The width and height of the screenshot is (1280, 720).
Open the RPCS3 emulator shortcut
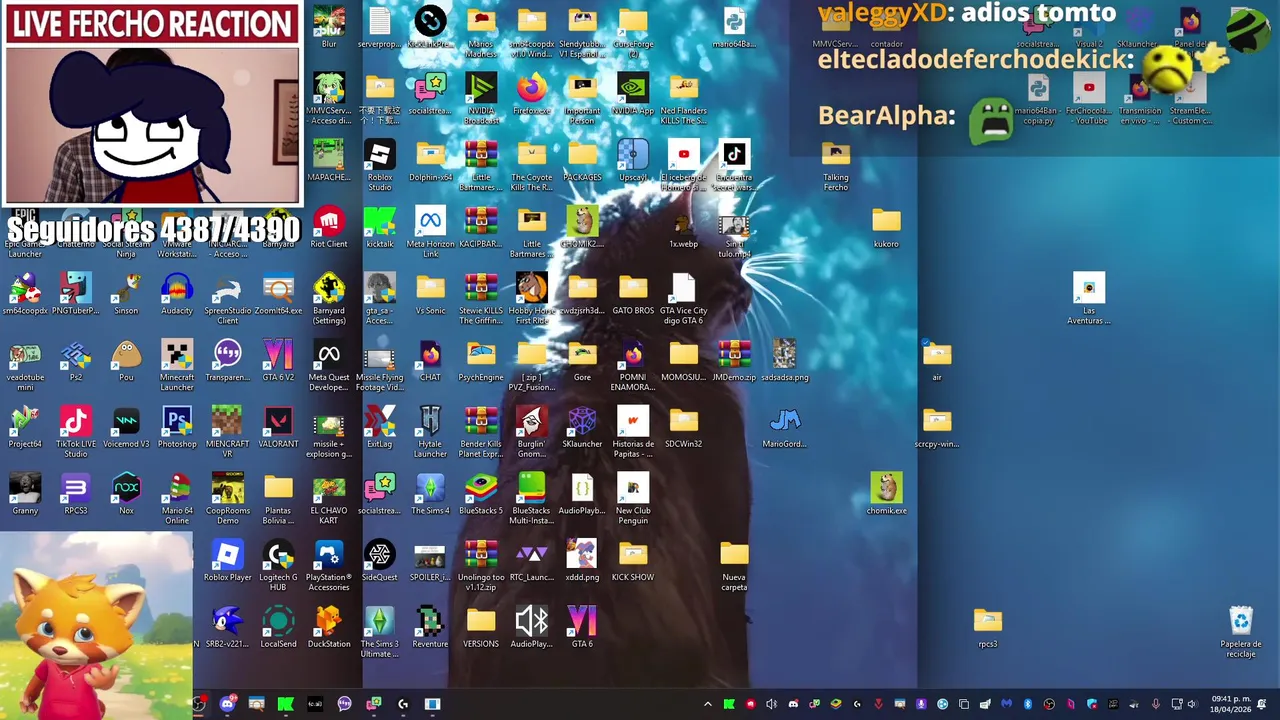[x=75, y=494]
